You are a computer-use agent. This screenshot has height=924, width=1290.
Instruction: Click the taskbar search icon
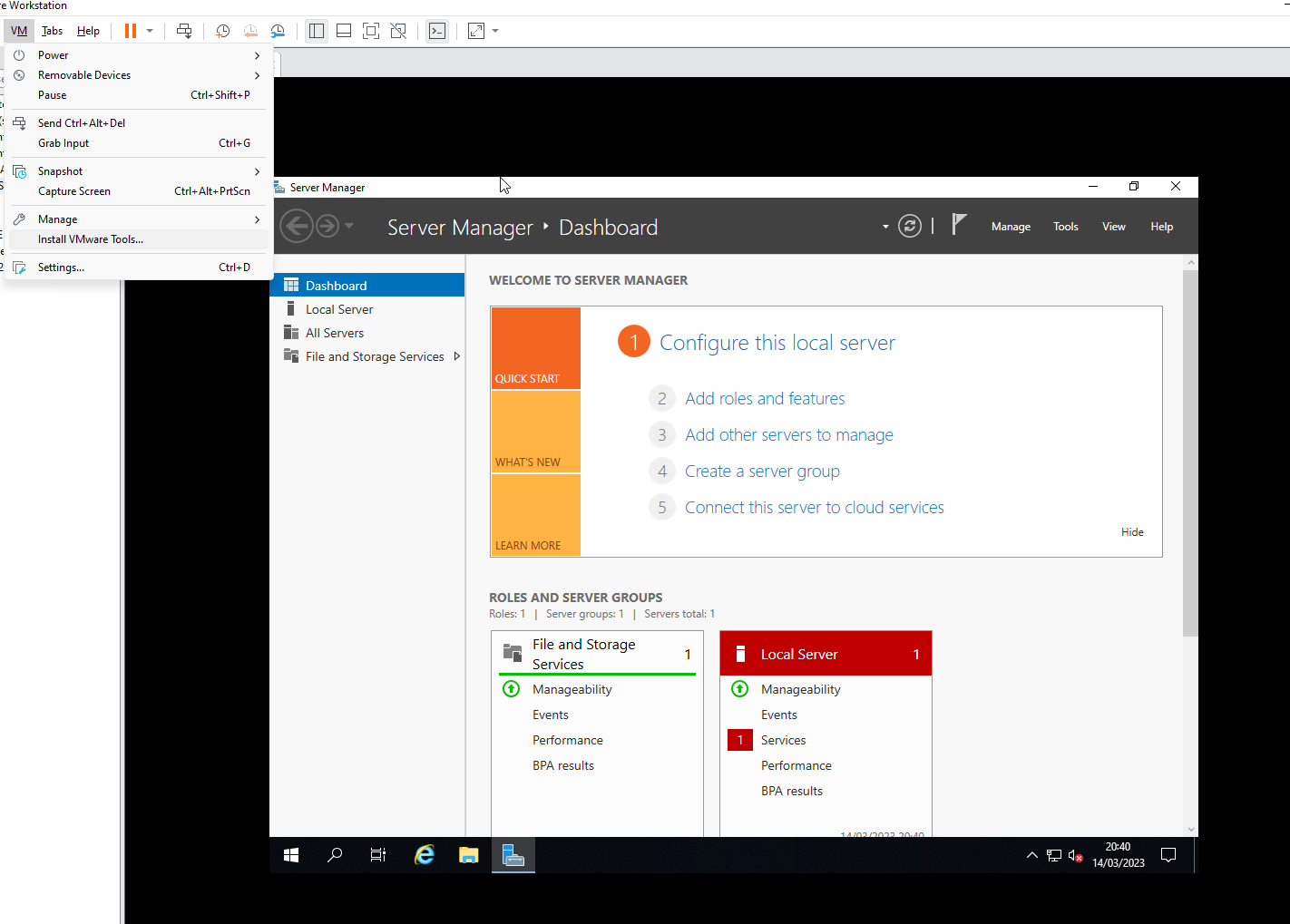tap(335, 854)
